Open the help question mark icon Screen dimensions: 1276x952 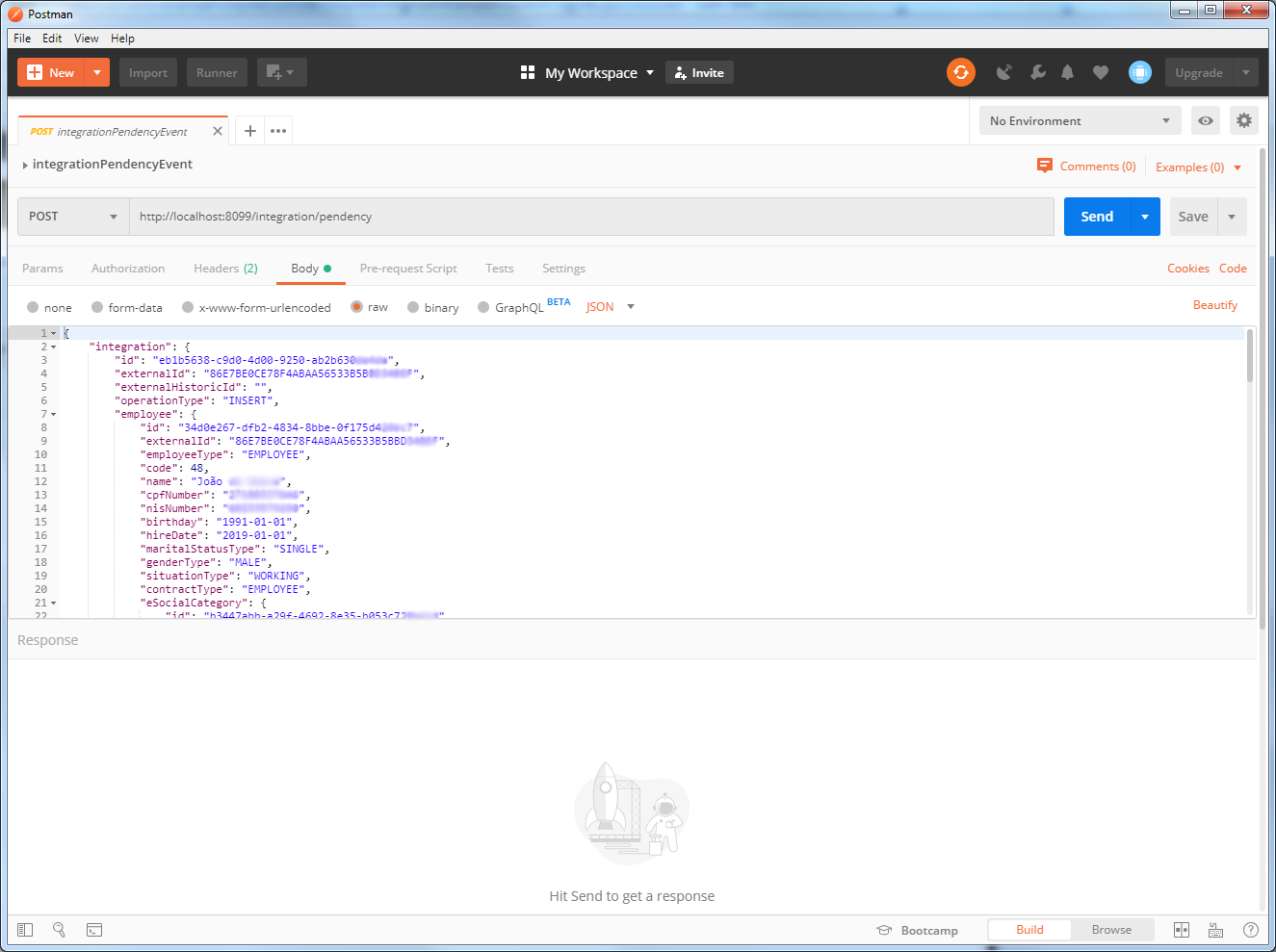(x=1250, y=930)
